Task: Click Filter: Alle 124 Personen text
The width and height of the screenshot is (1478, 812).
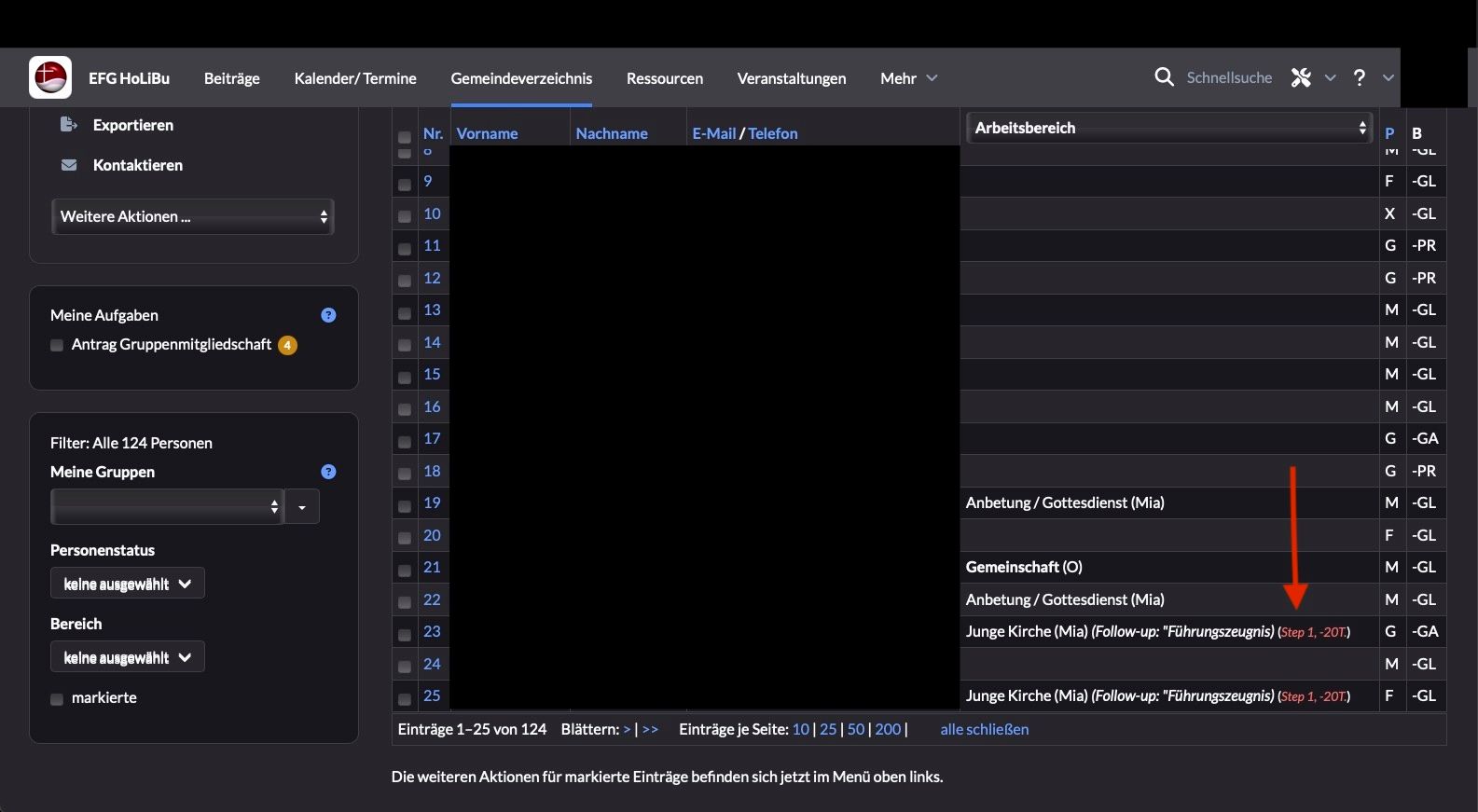Action: (x=131, y=443)
